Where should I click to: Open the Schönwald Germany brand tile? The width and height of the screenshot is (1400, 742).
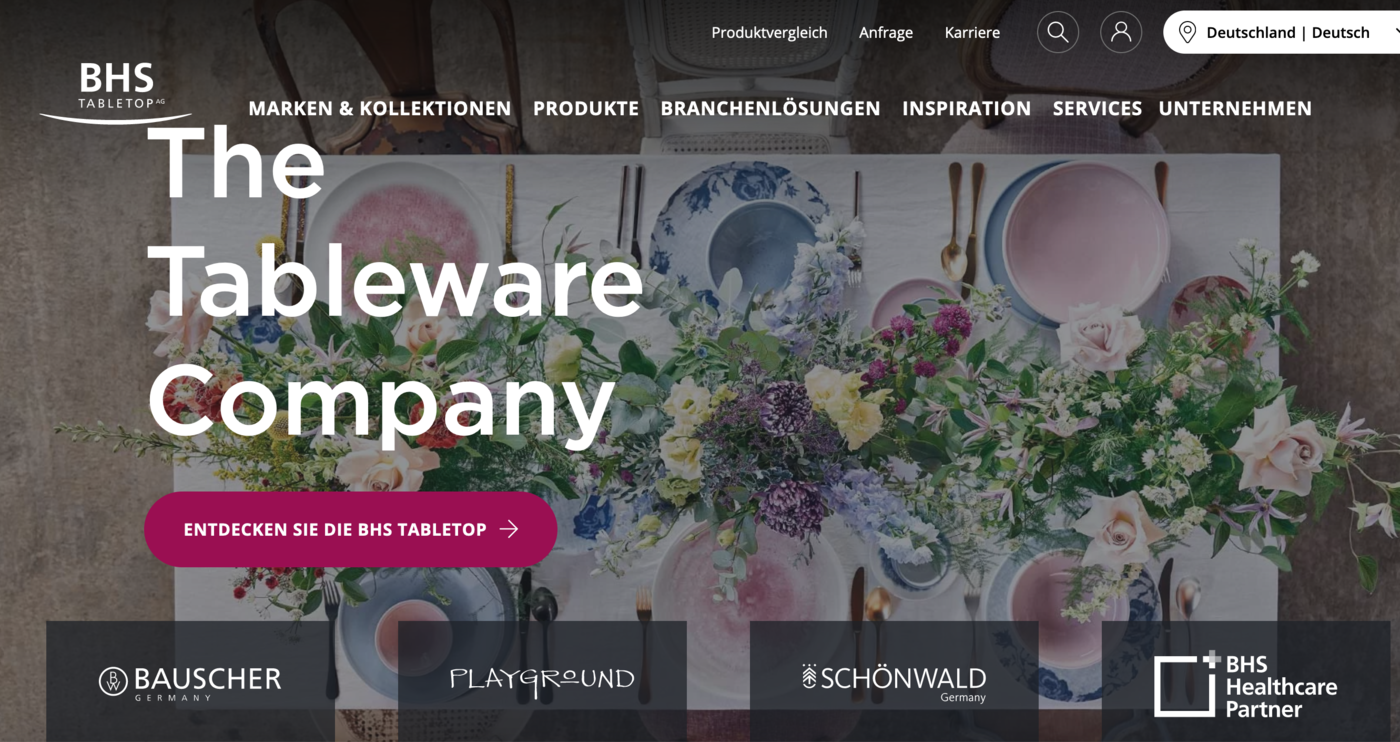[894, 681]
